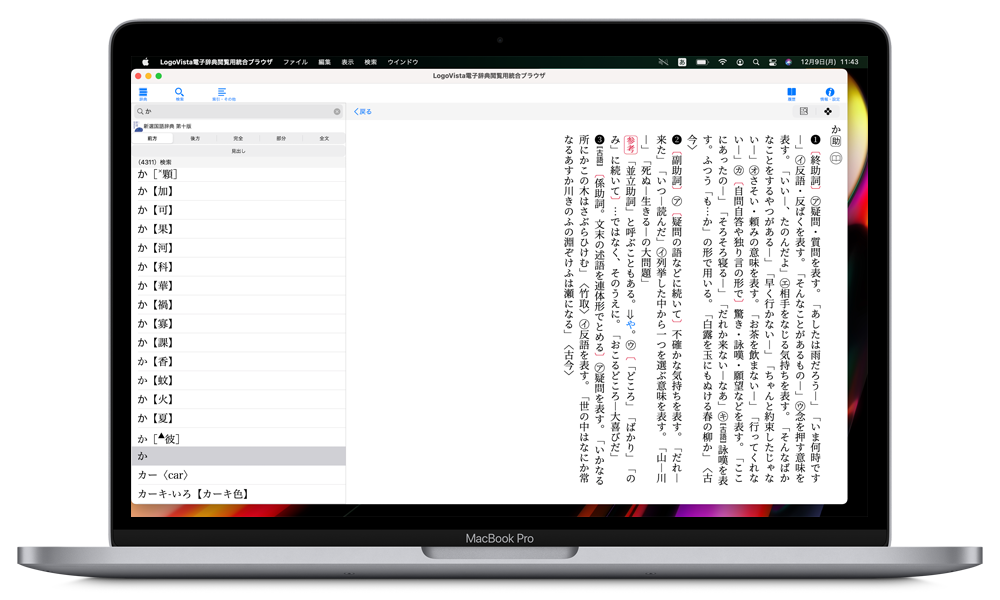Click the four-diamond icon above the entry

coord(828,111)
